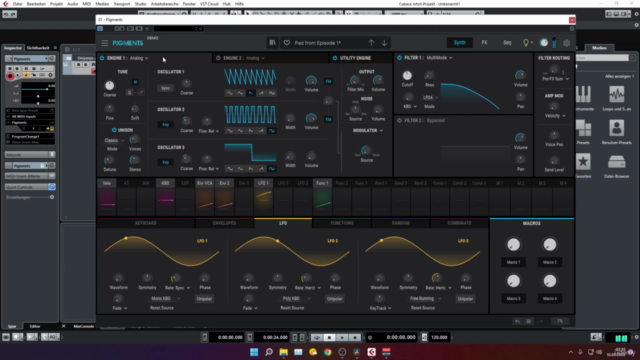Image resolution: width=640 pixels, height=360 pixels.
Task: Click LFO 3 Unipolar button
Action: coord(465,299)
